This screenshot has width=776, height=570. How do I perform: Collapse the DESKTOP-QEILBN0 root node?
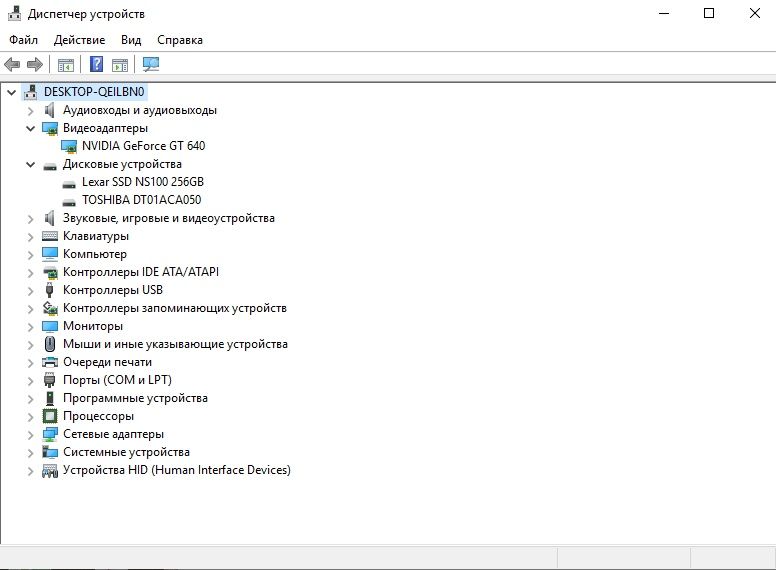[12, 93]
